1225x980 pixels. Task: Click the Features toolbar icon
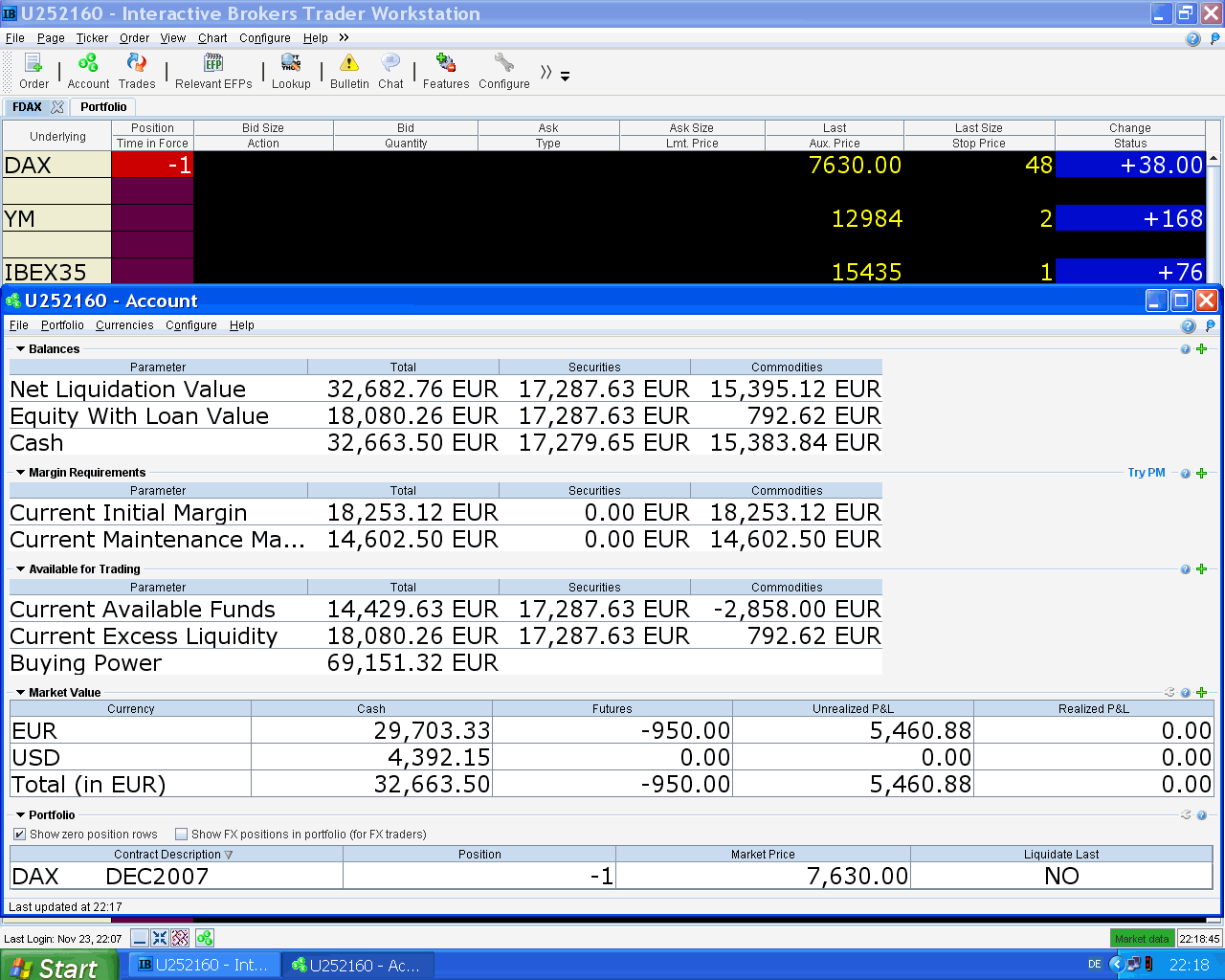click(446, 64)
